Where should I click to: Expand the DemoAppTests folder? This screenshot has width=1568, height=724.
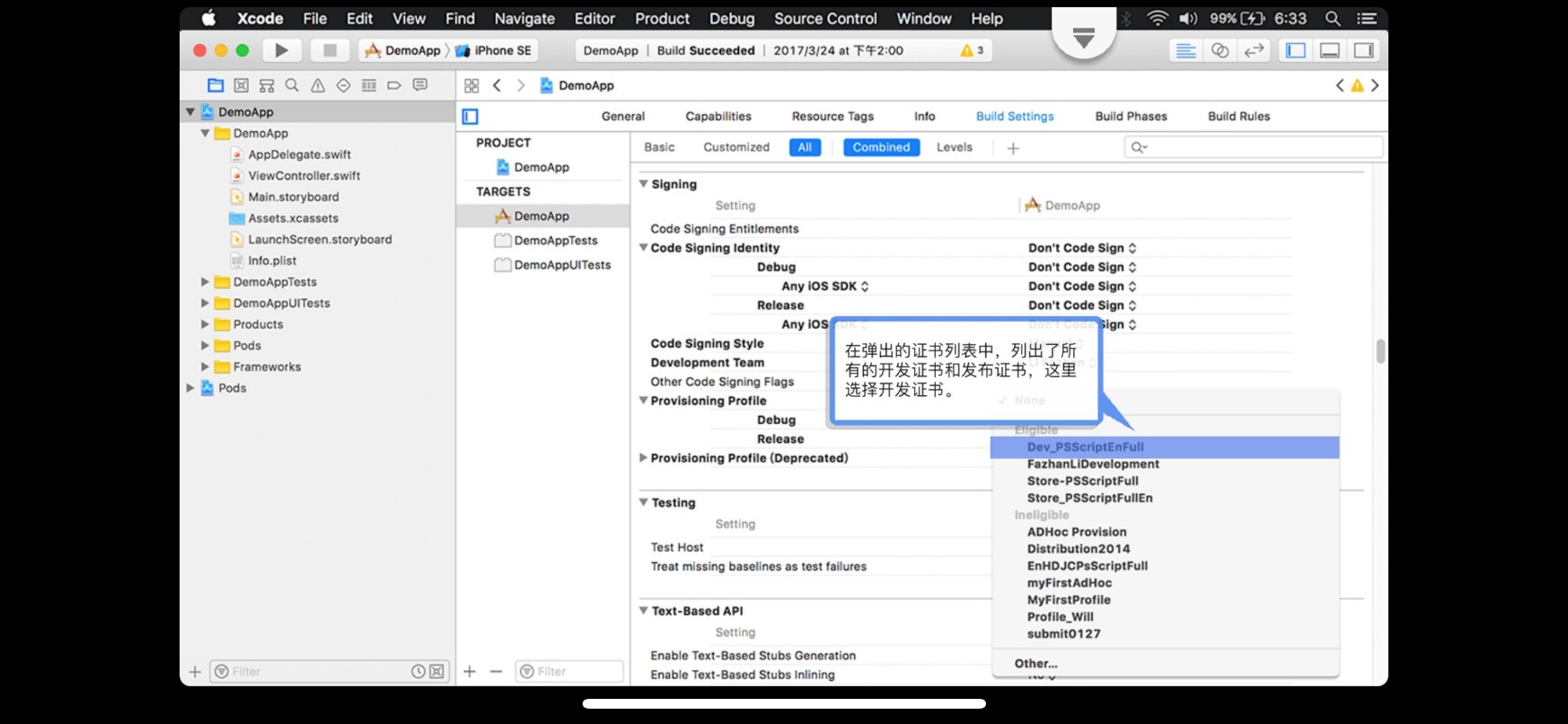[205, 282]
